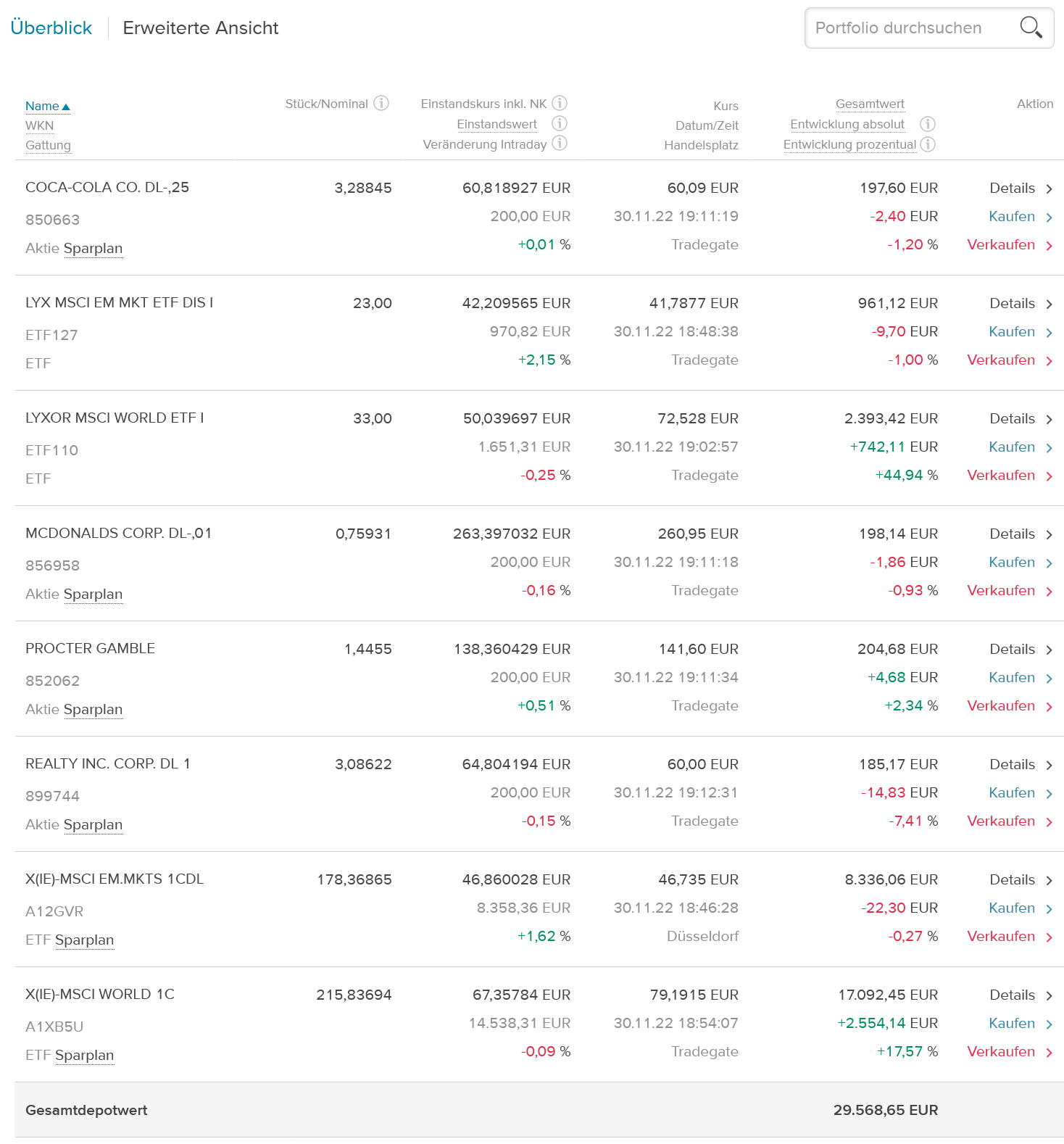Switch to Erweiterte Ansicht tab
1064x1144 pixels.
201,28
